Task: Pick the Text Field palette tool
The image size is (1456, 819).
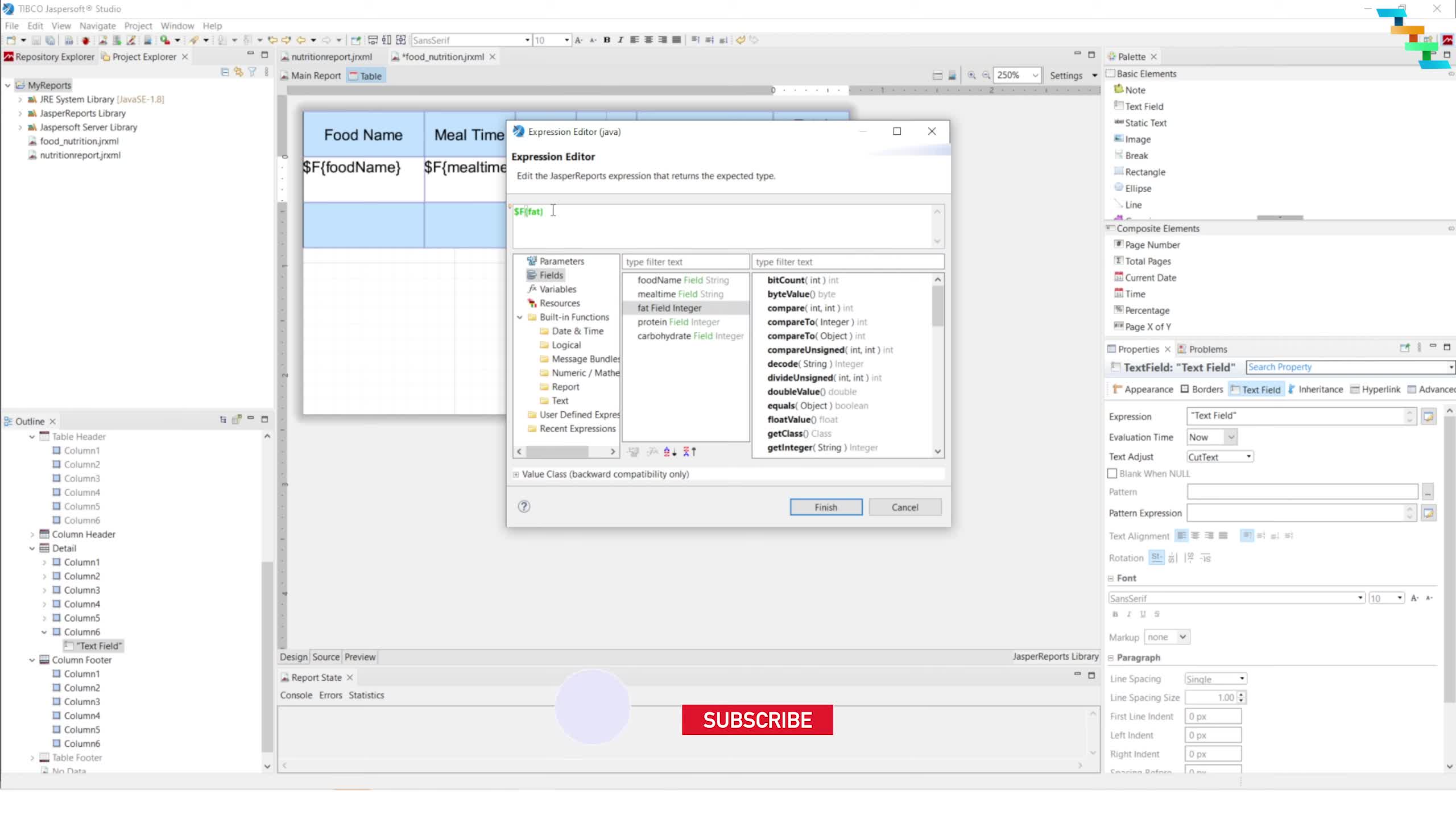Action: pos(1139,106)
